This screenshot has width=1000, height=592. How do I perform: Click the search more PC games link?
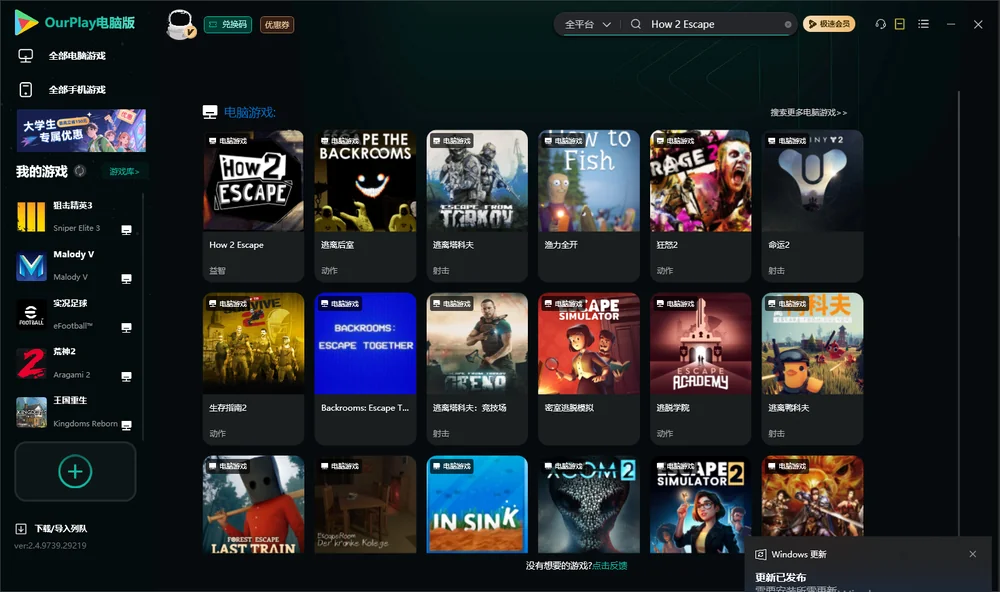[x=809, y=113]
